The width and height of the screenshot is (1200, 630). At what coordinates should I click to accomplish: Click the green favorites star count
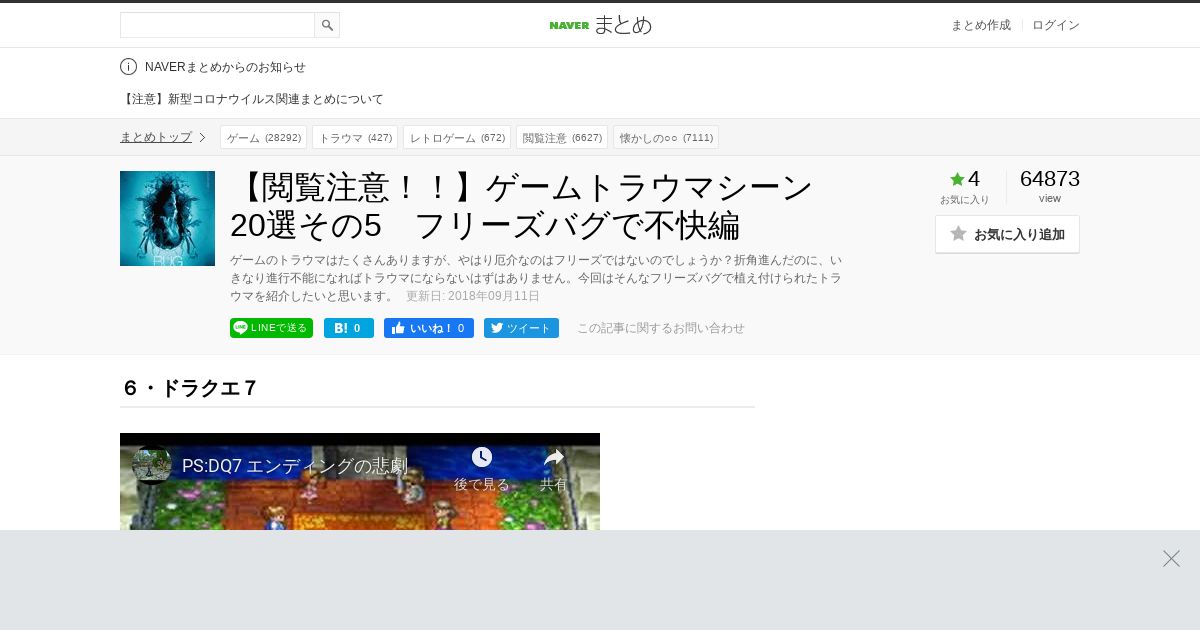point(965,179)
